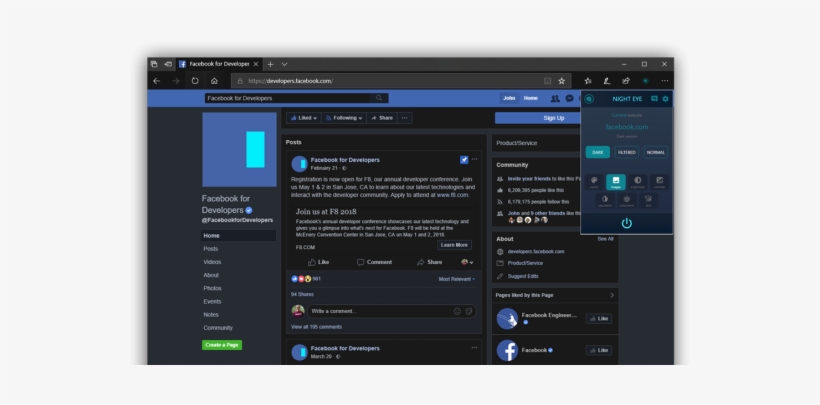Open the favorites hub icon
The height and width of the screenshot is (405, 820).
(x=588, y=81)
